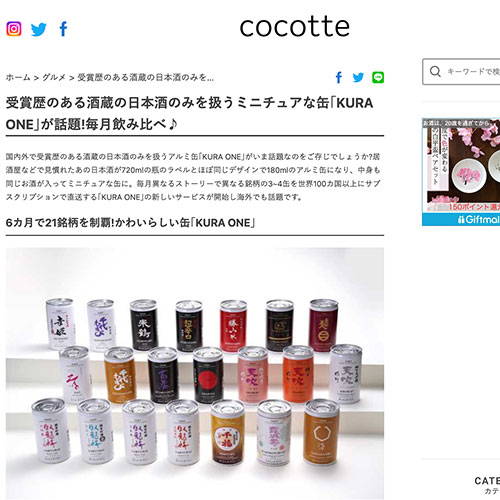Open the グルメ breadcrumb category
Image resolution: width=500 pixels, height=500 pixels.
point(54,77)
